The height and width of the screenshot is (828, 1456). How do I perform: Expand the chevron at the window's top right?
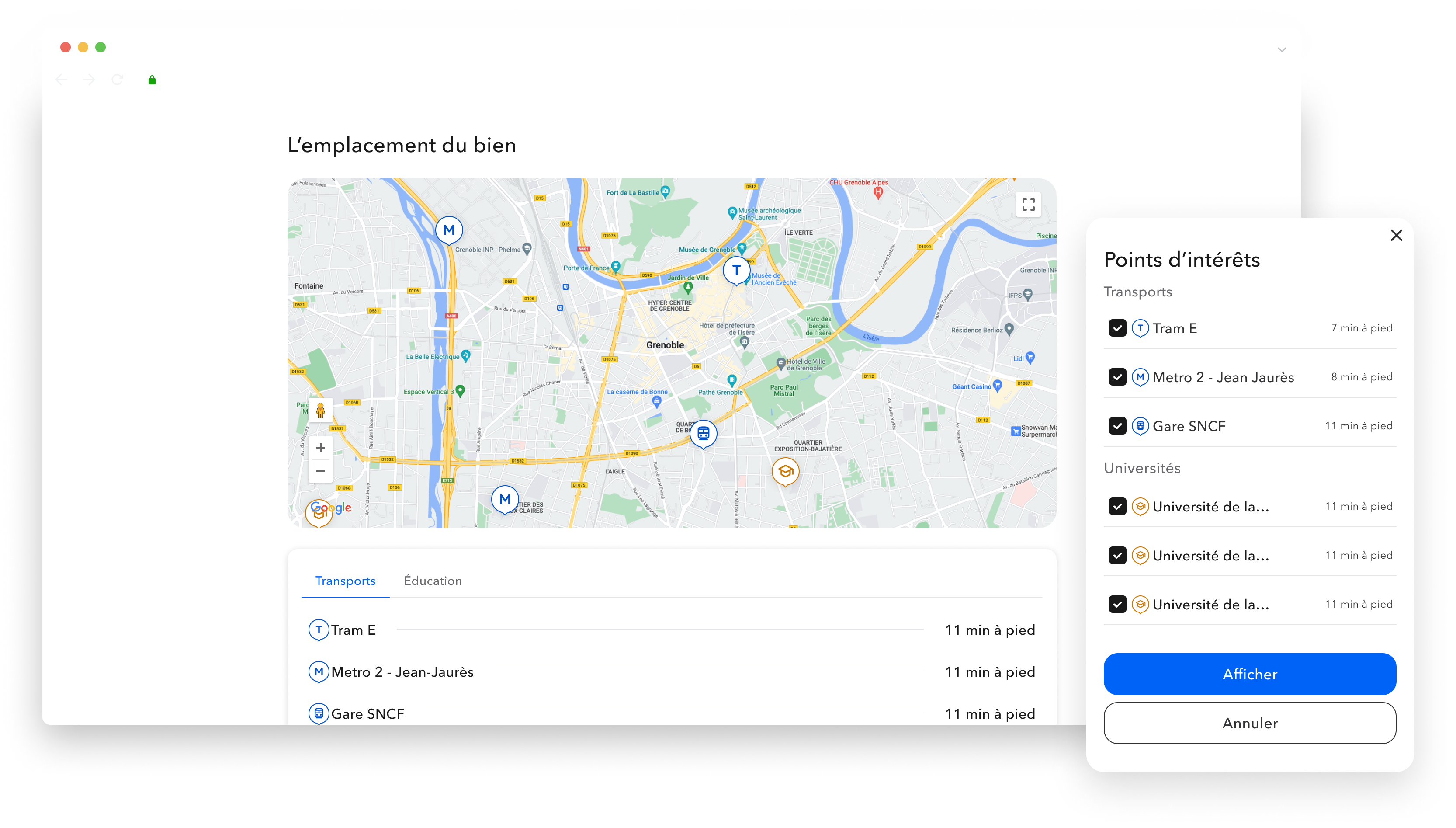pyautogui.click(x=1282, y=49)
